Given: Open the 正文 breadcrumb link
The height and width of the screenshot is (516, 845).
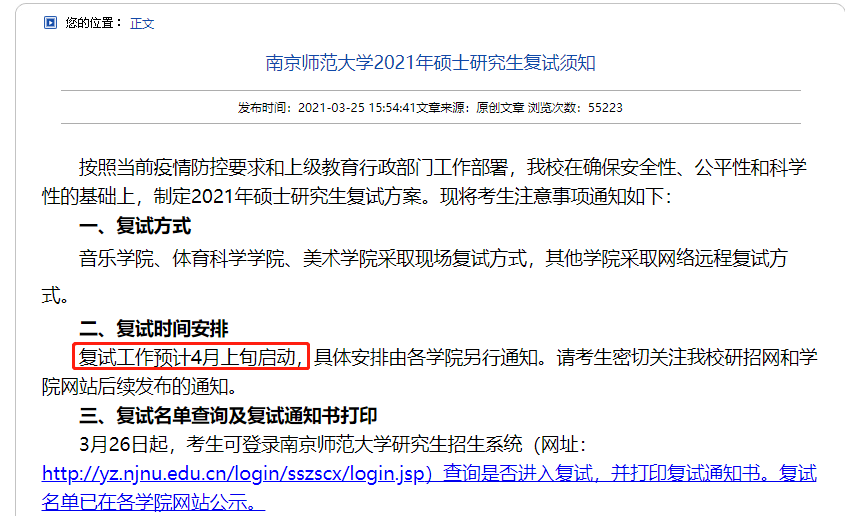Looking at the screenshot, I should pyautogui.click(x=142, y=23).
